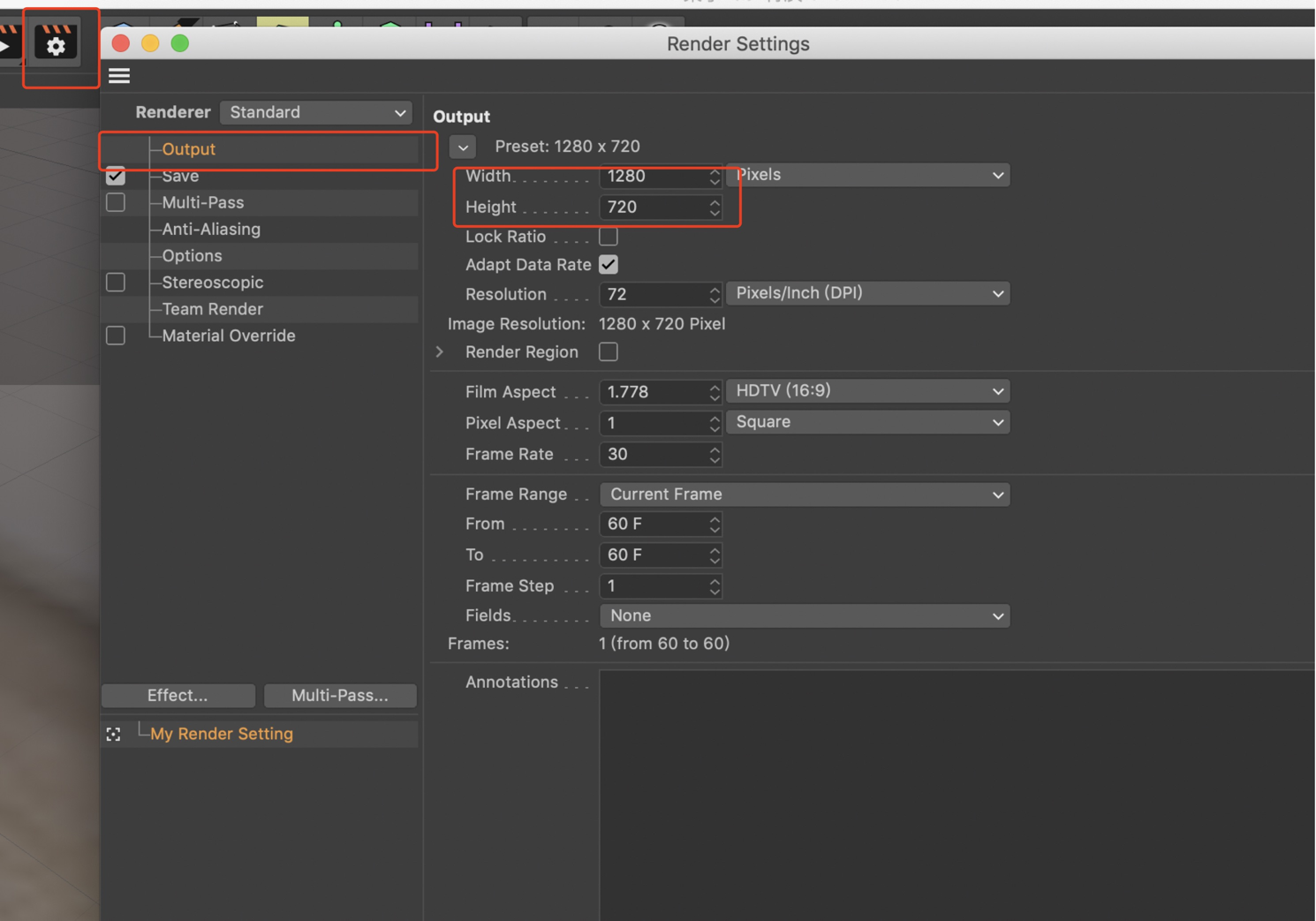This screenshot has width=1316, height=921.
Task: Click the Frame Rate field showing 30
Action: pyautogui.click(x=661, y=454)
